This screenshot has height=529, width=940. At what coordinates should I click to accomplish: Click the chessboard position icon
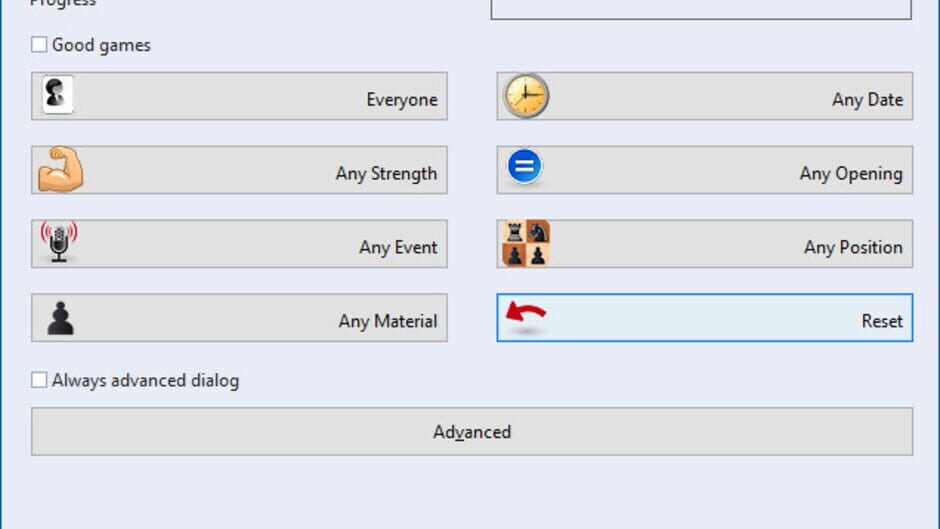[525, 244]
